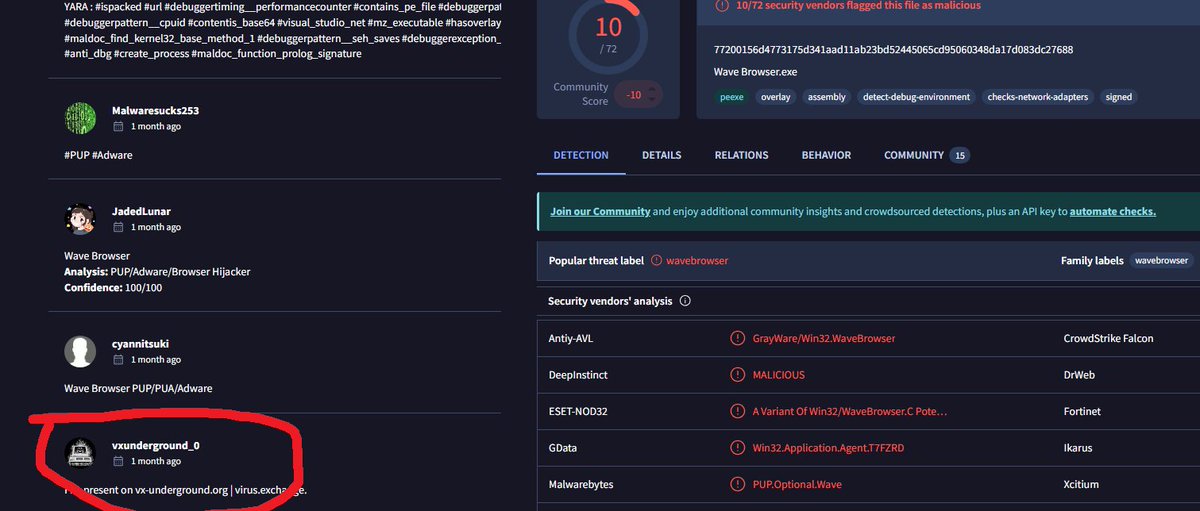
Task: Click the wavebrowser popular threat label
Action: coord(697,260)
